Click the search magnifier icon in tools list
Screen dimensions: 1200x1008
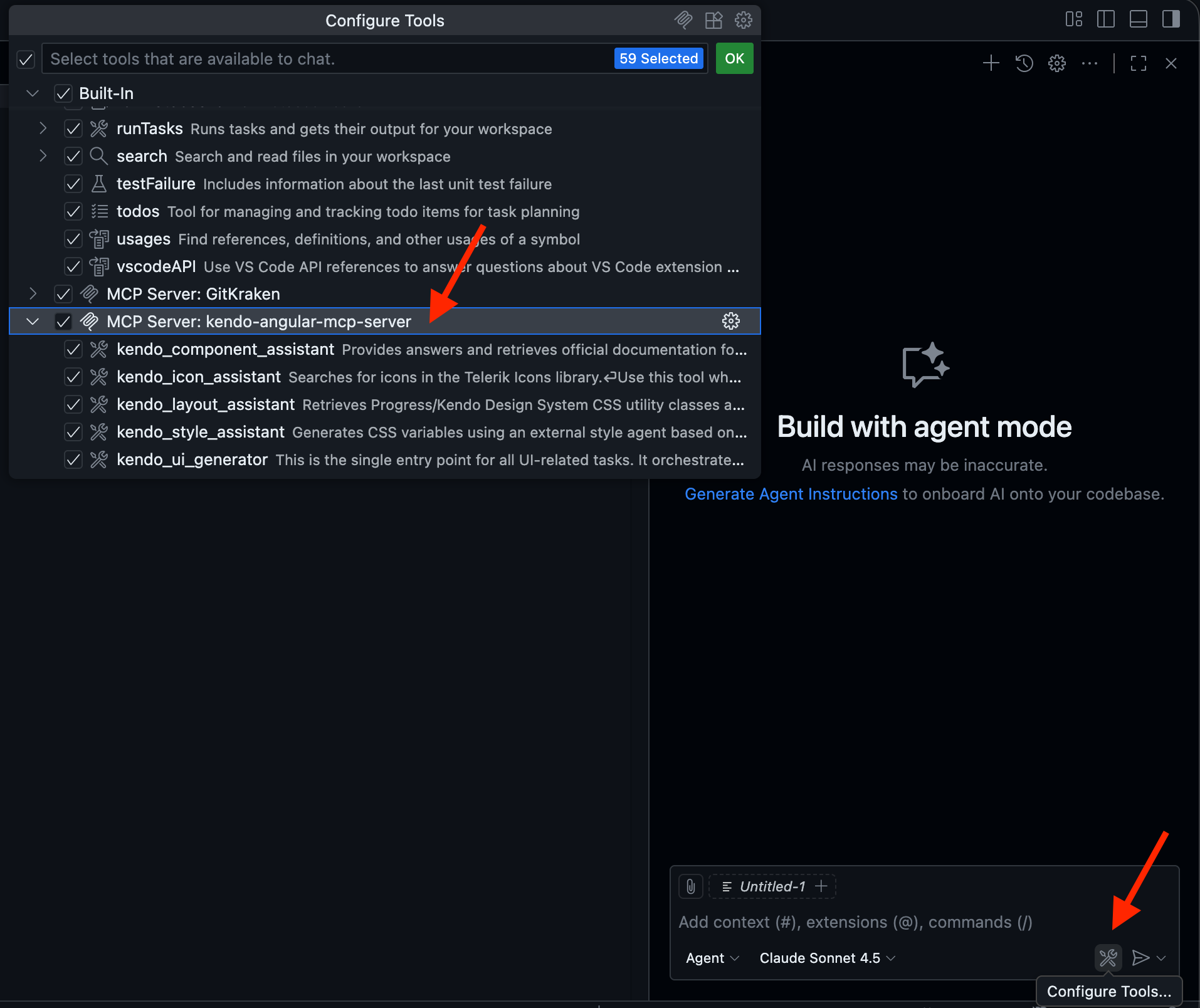tap(99, 156)
